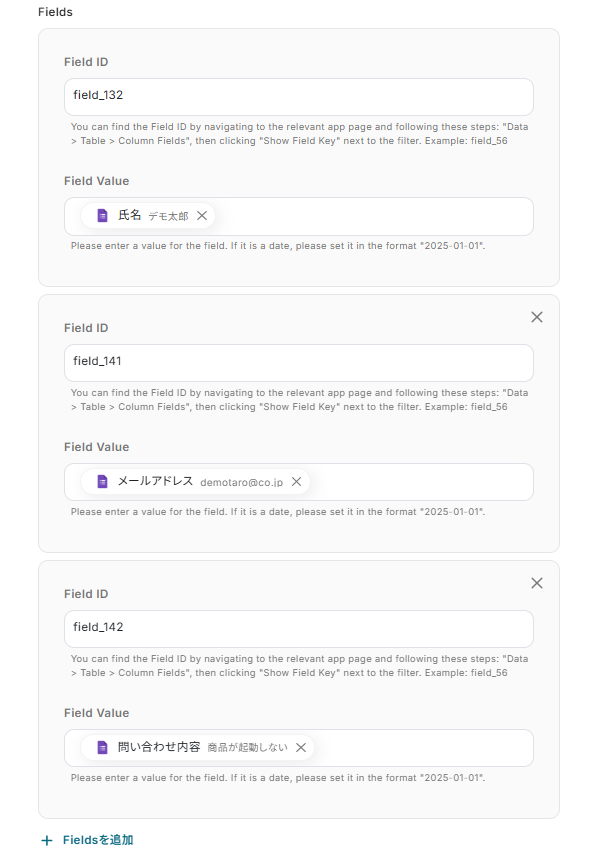Screen dimensions: 599x860
Task: Focus the Field ID input containing field_142
Action: (299, 629)
